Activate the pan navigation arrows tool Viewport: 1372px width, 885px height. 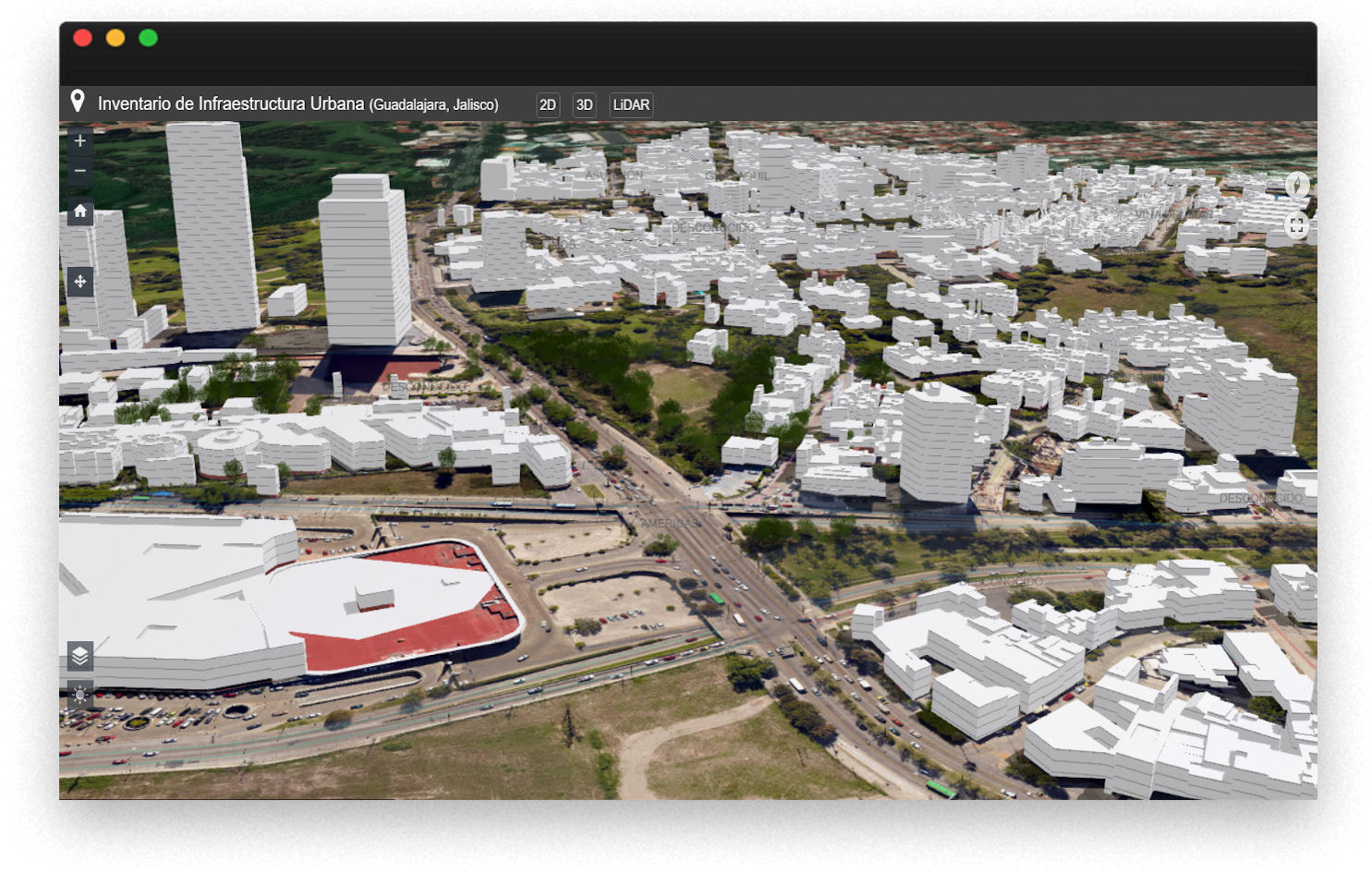click(80, 282)
